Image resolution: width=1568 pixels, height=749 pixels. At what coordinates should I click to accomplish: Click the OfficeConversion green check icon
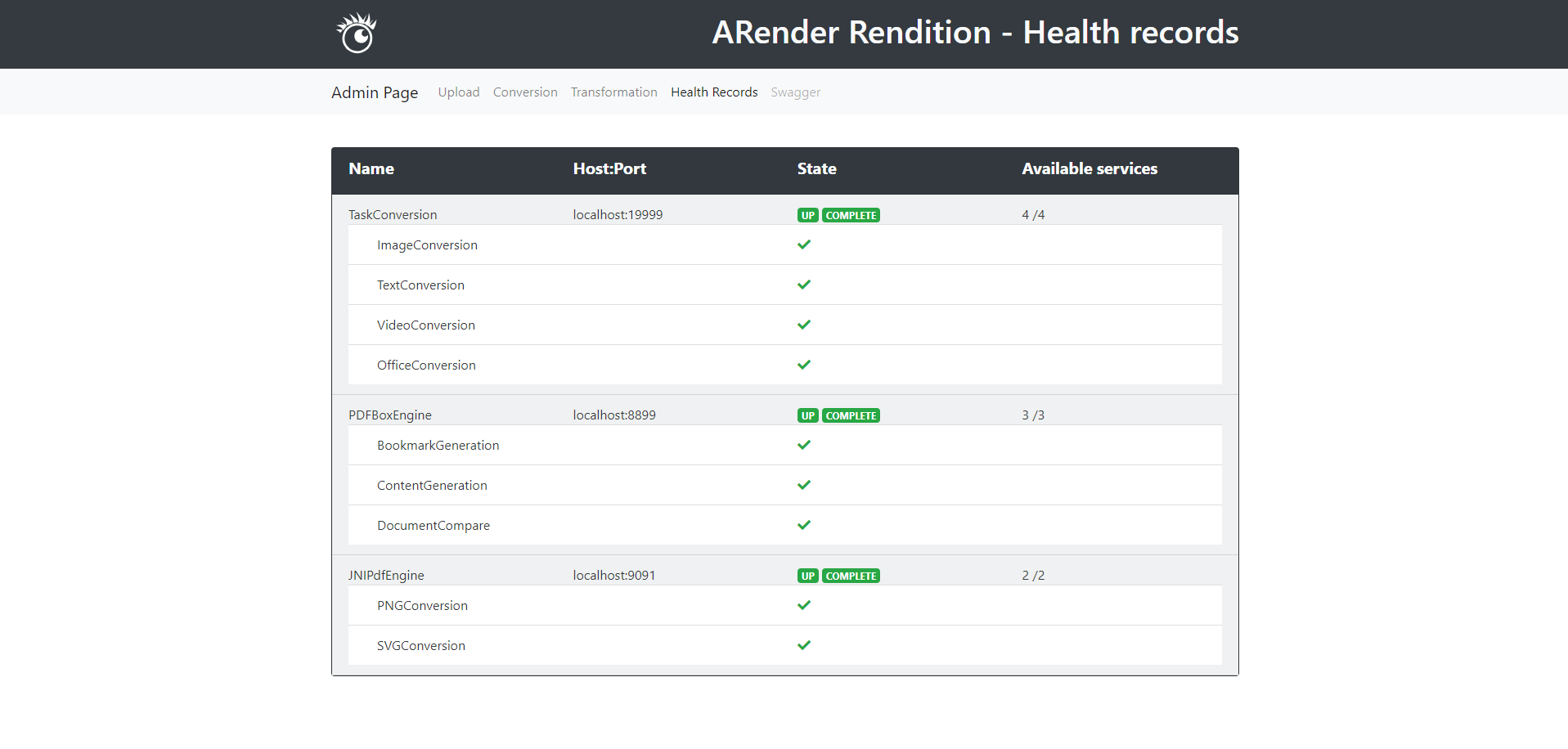tap(804, 365)
